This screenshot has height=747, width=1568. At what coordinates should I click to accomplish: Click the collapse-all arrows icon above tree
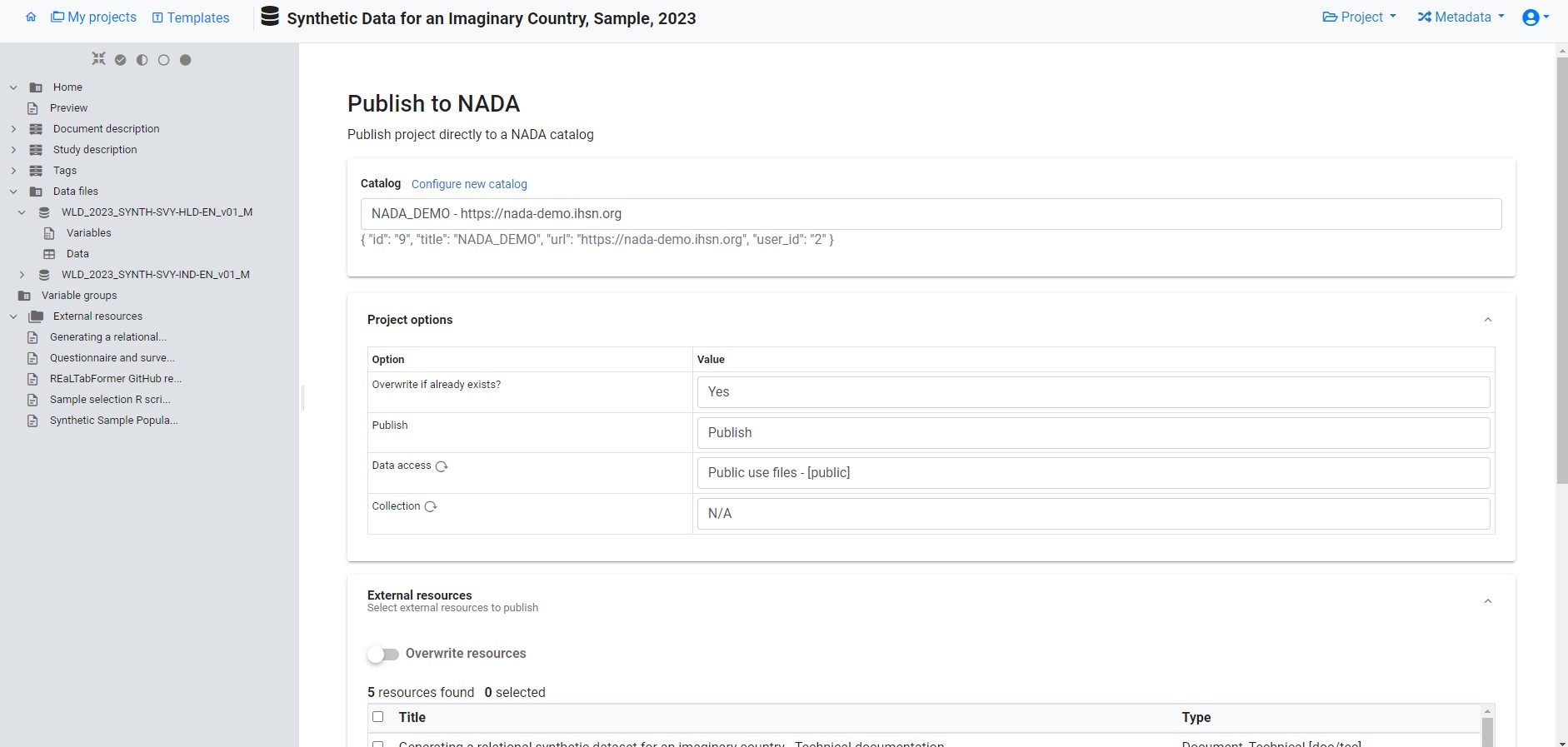98,59
